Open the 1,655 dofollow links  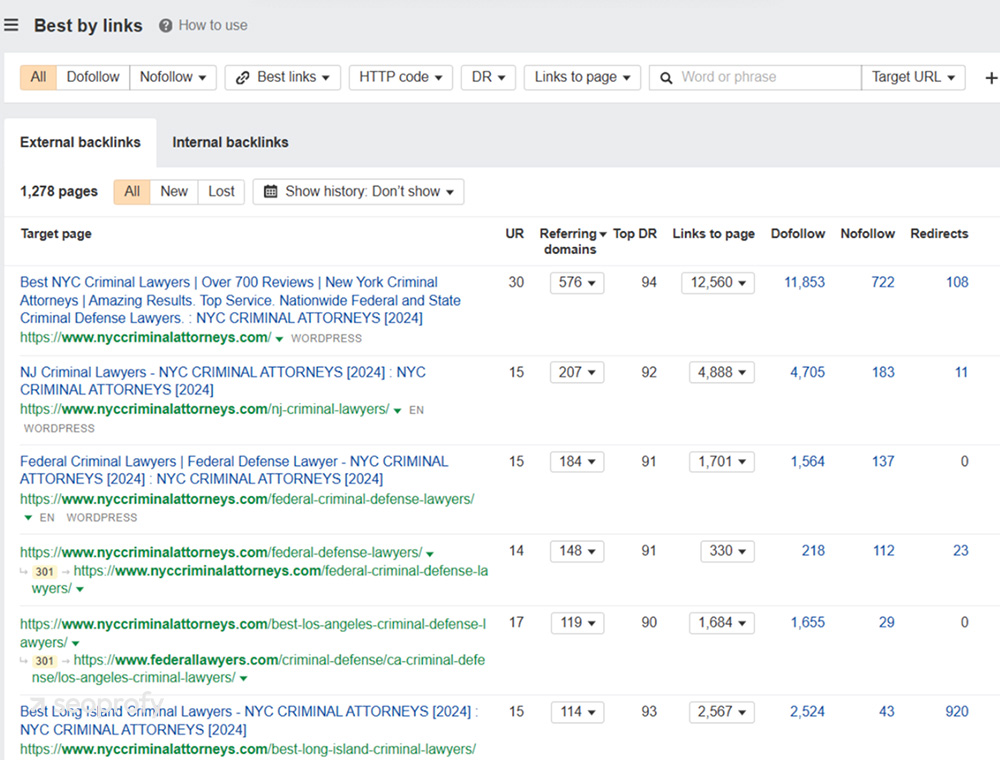click(x=807, y=623)
